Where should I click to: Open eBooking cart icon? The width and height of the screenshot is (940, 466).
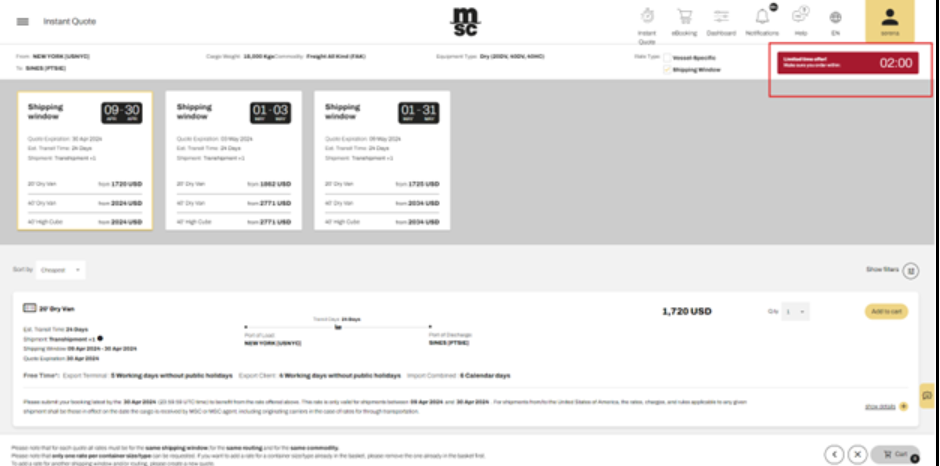[x=684, y=16]
